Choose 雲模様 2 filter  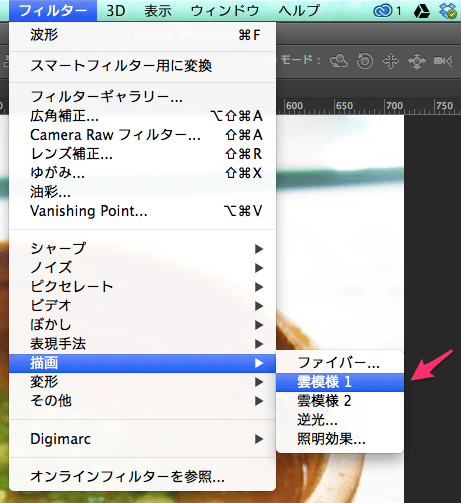pyautogui.click(x=340, y=401)
